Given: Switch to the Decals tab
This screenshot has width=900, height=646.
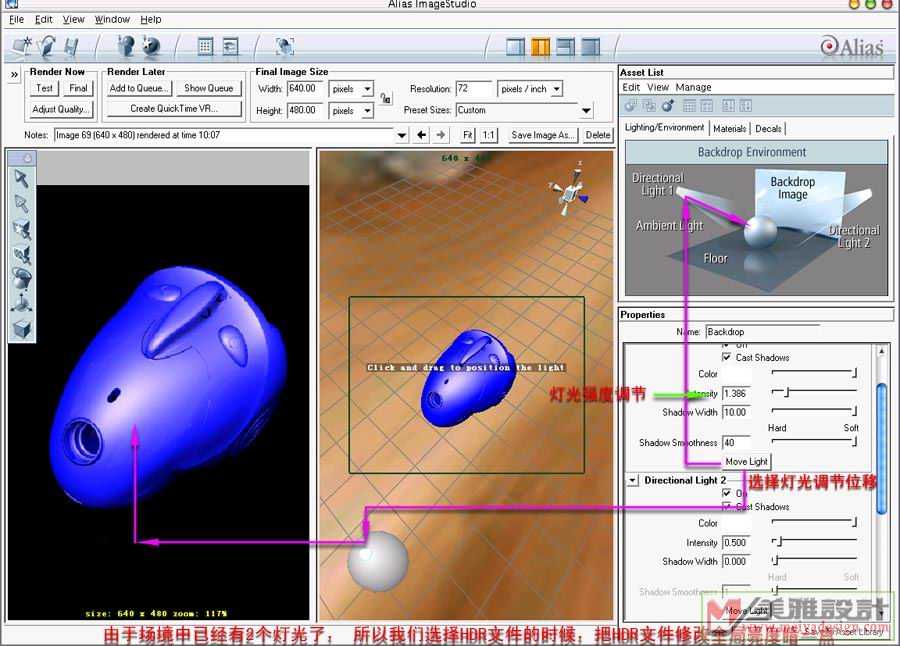Looking at the screenshot, I should tap(768, 129).
